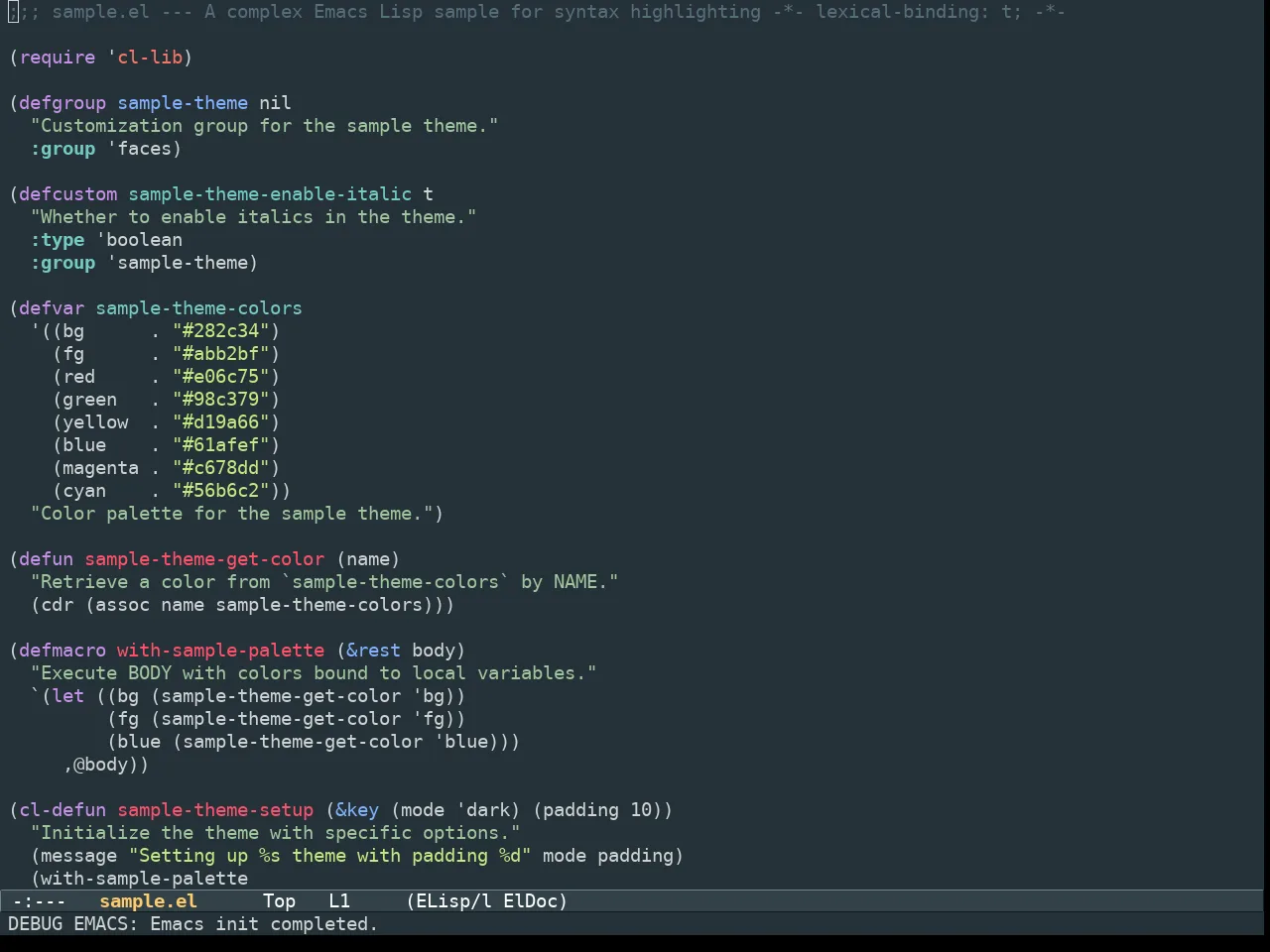The height and width of the screenshot is (952, 1270).
Task: Click the sample.el buffer name in mode line
Action: 149,901
